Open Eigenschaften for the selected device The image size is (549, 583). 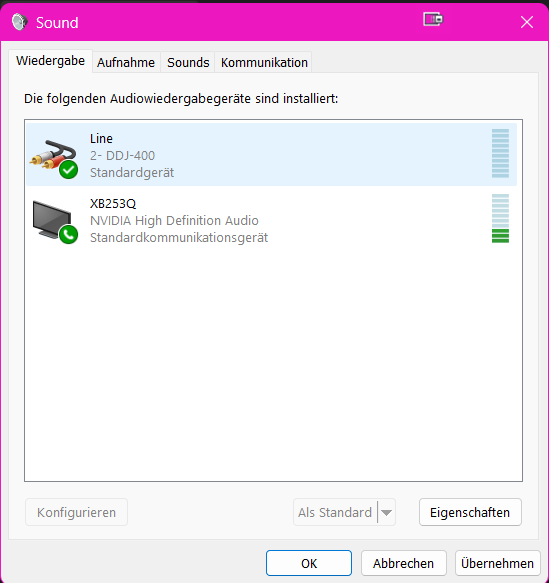click(470, 512)
